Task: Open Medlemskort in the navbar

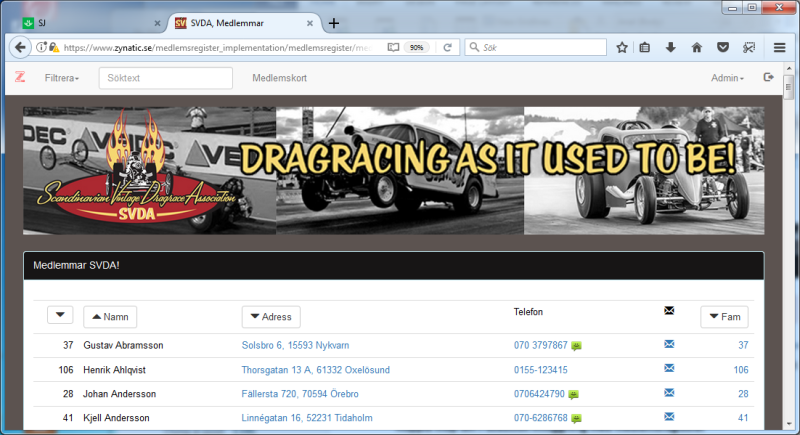Action: coord(280,78)
